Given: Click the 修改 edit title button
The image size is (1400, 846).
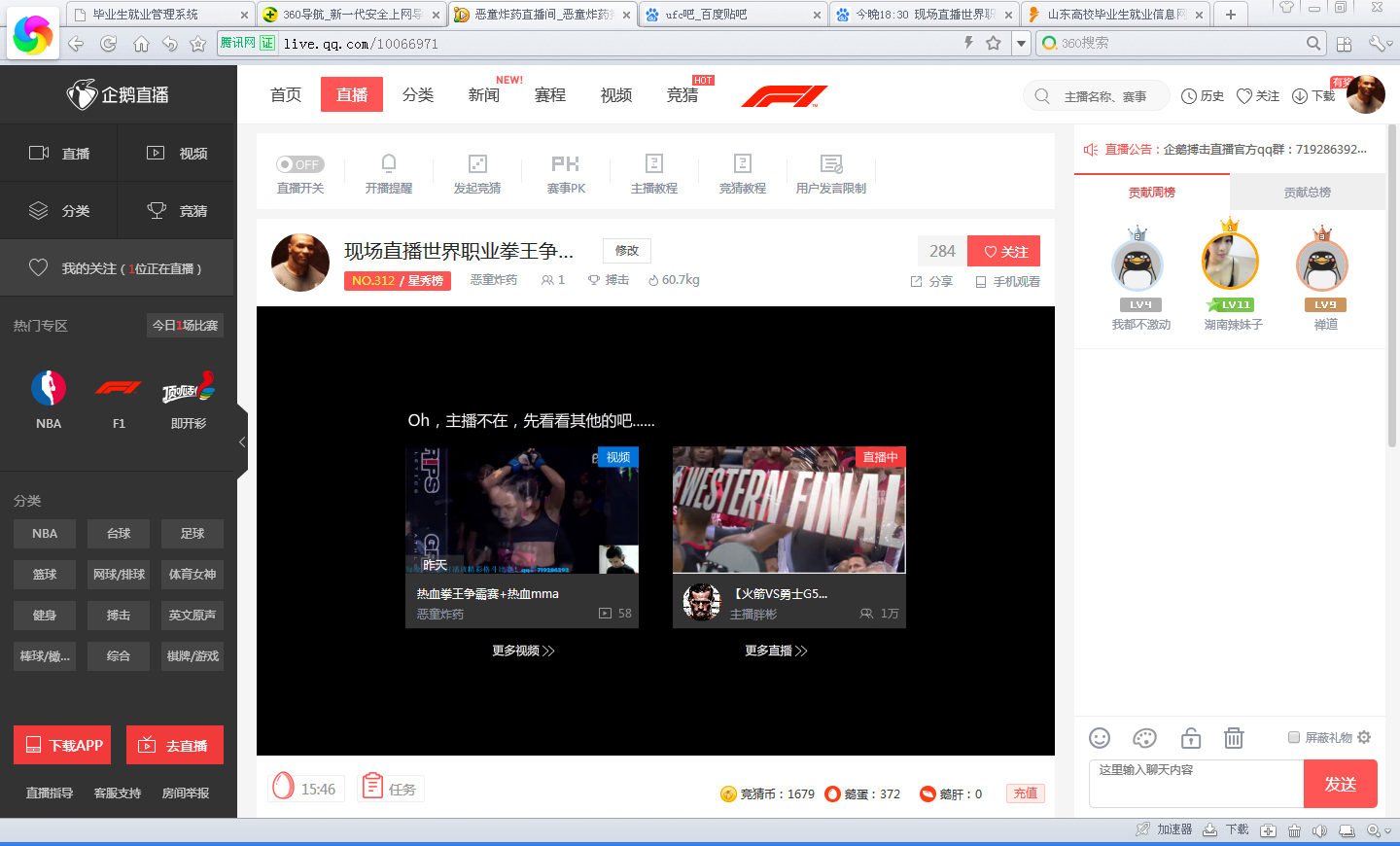Looking at the screenshot, I should tap(627, 251).
